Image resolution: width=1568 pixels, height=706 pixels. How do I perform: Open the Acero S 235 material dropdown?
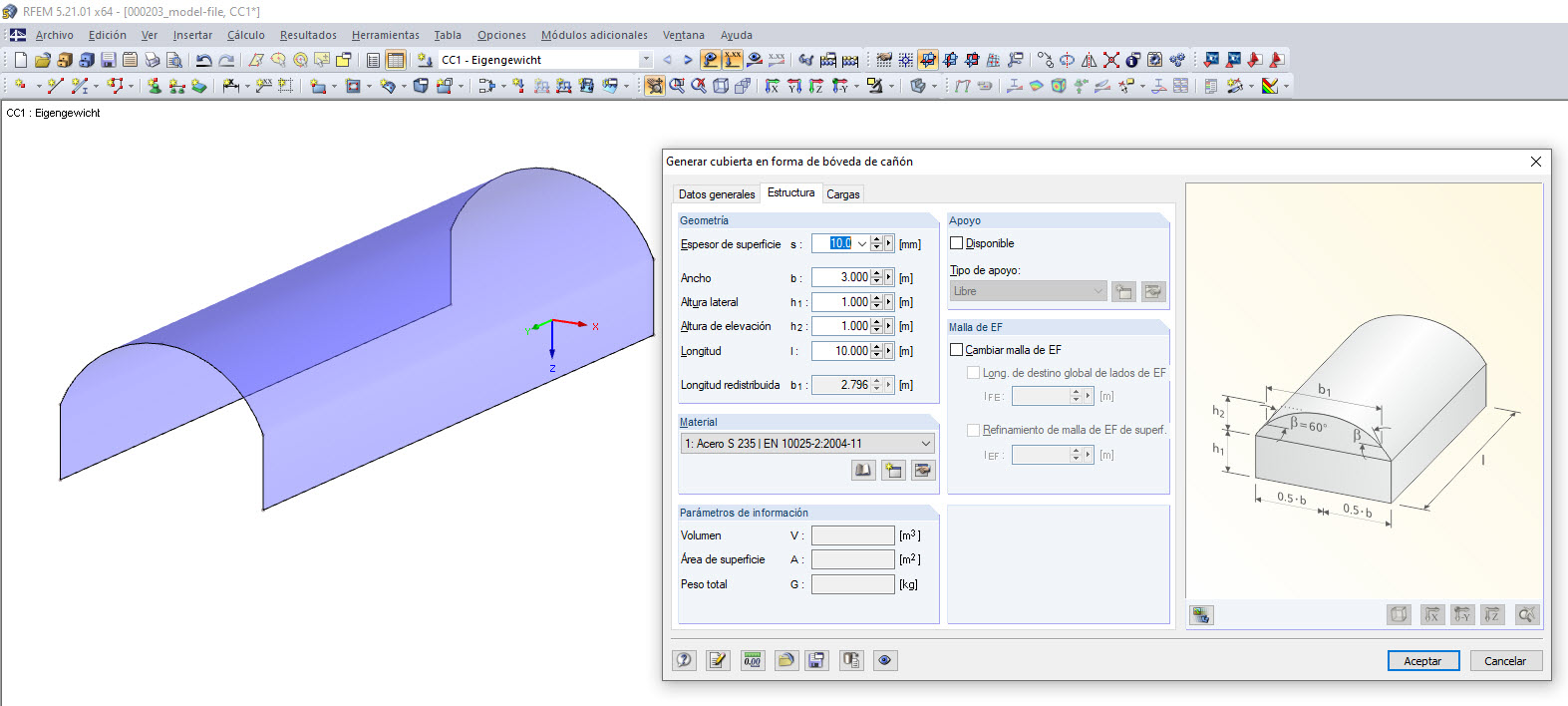[925, 444]
